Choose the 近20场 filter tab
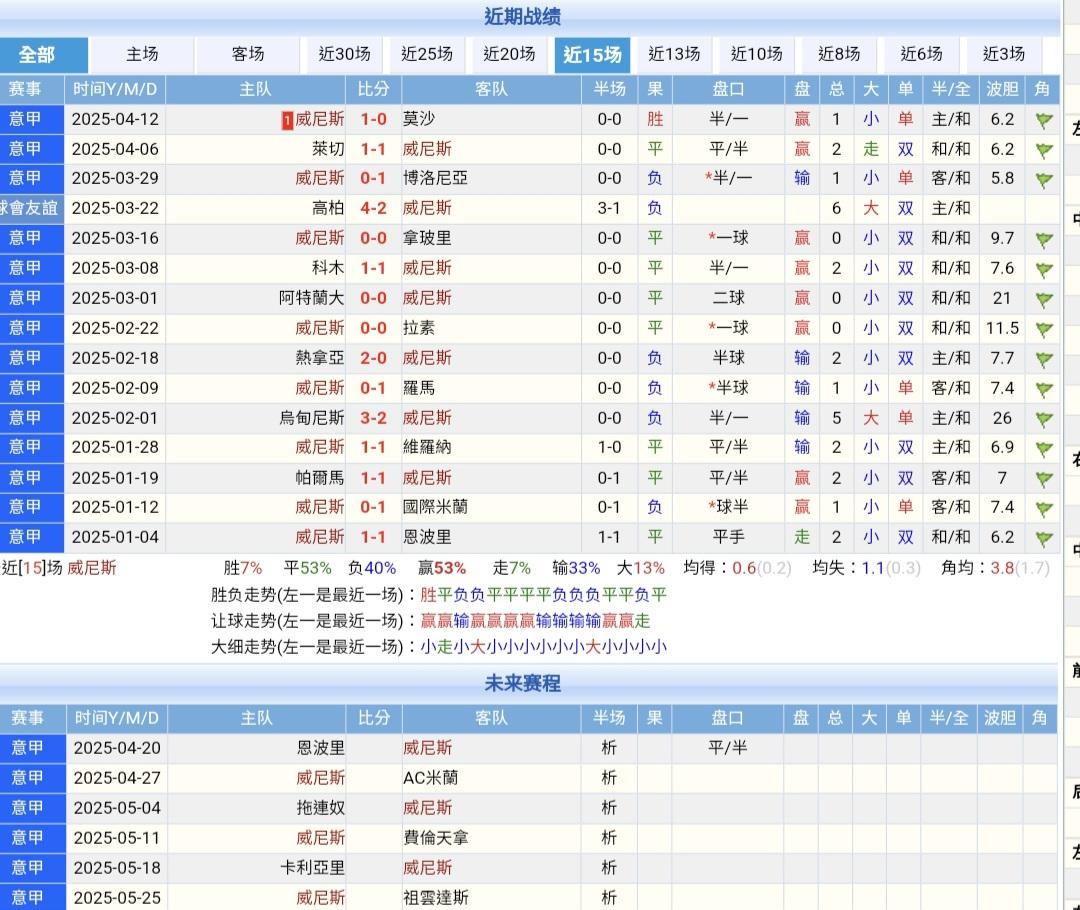The image size is (1080, 910). click(509, 54)
